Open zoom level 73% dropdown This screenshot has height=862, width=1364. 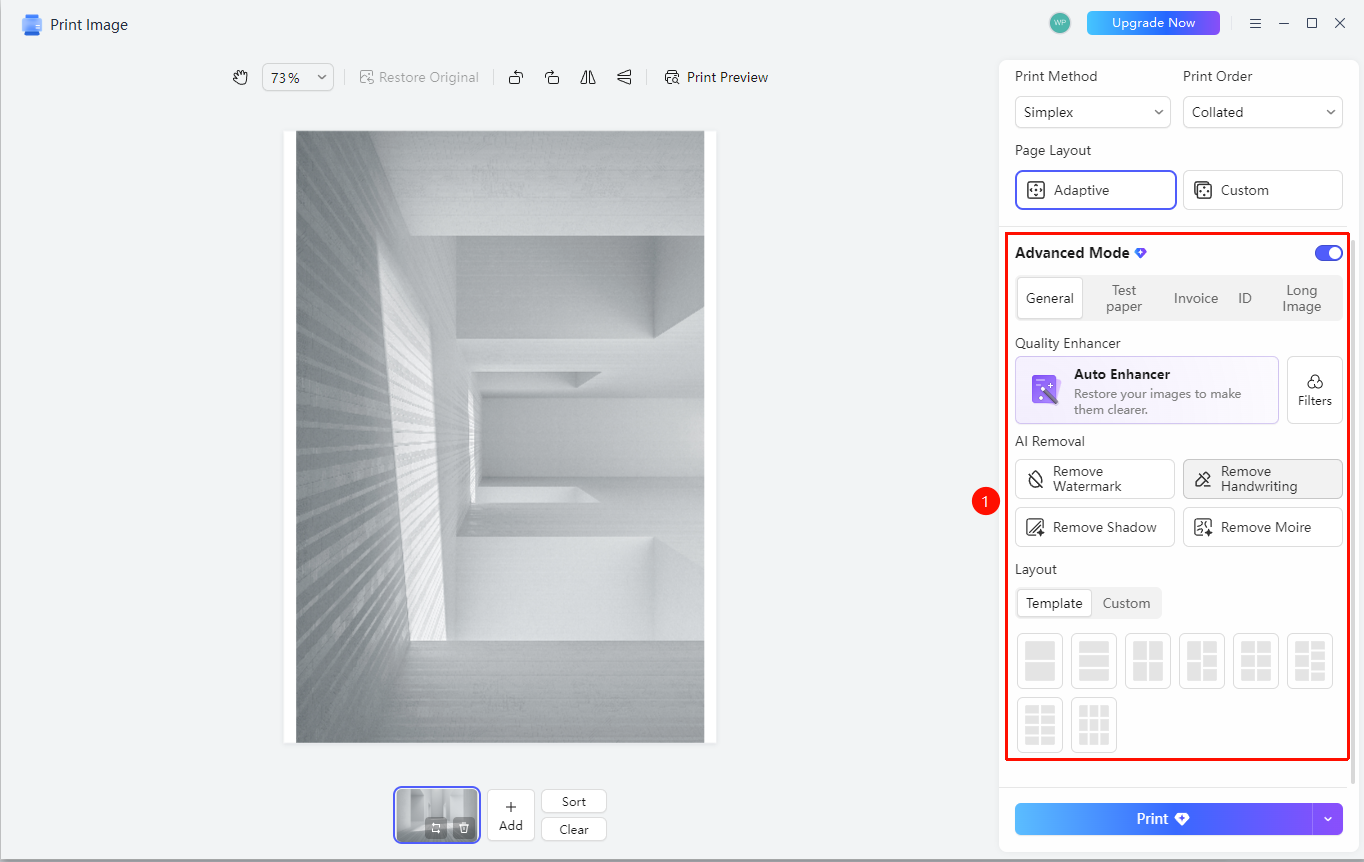298,77
